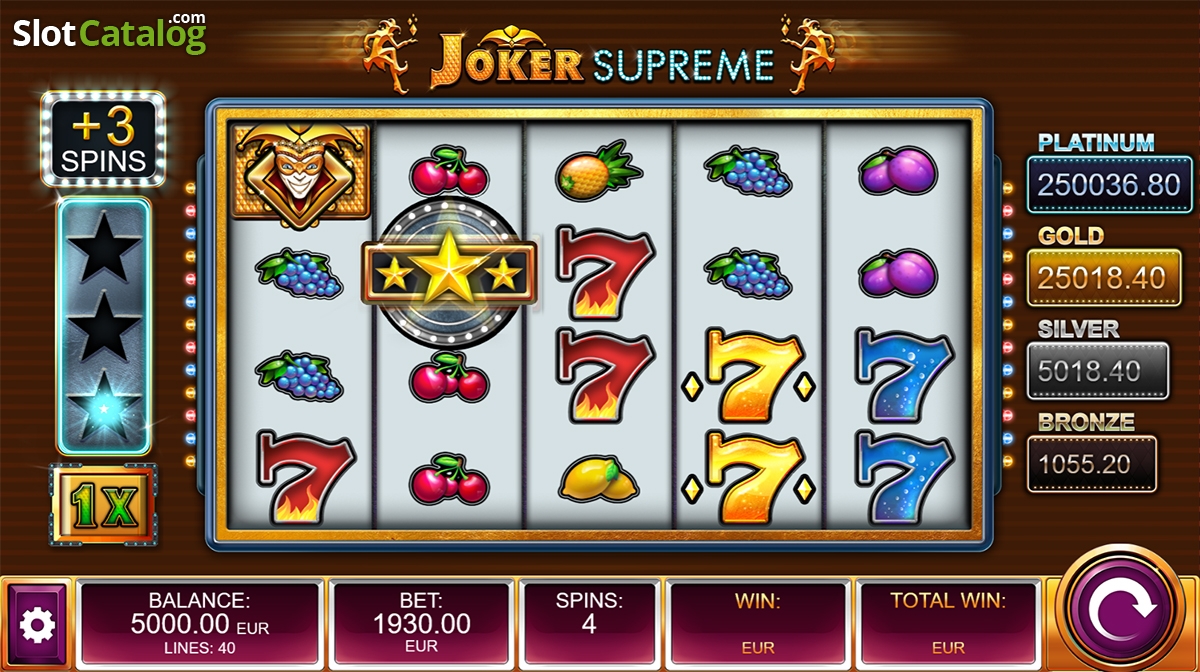Open the Bet amount panel

coord(422,622)
